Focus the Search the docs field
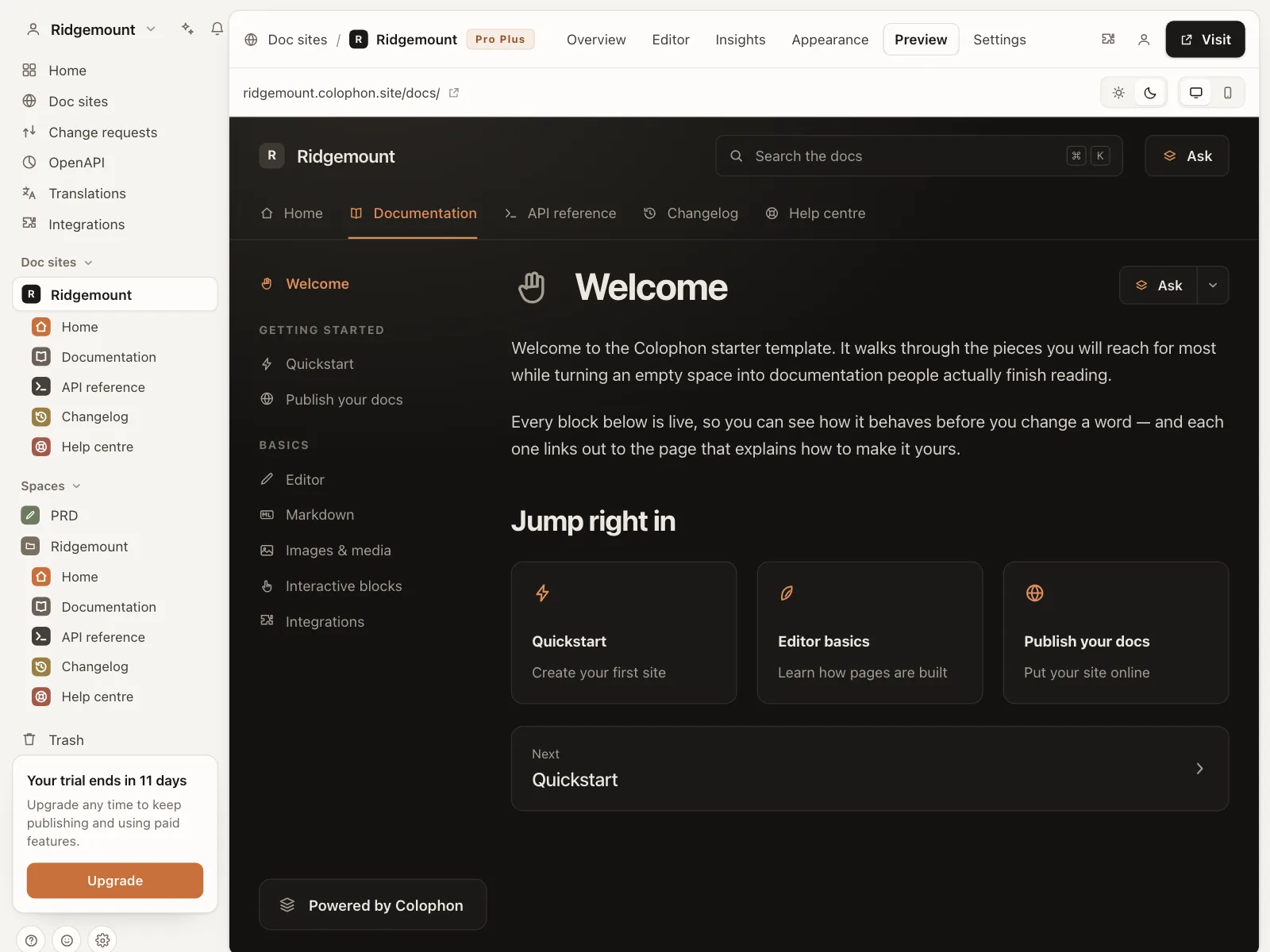Viewport: 1270px width, 952px height. (x=919, y=155)
